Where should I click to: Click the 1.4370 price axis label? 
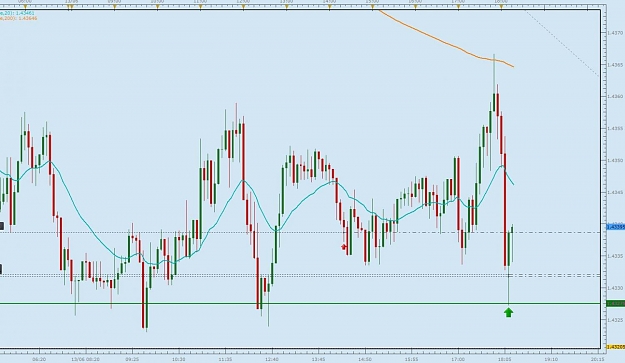pyautogui.click(x=615, y=33)
